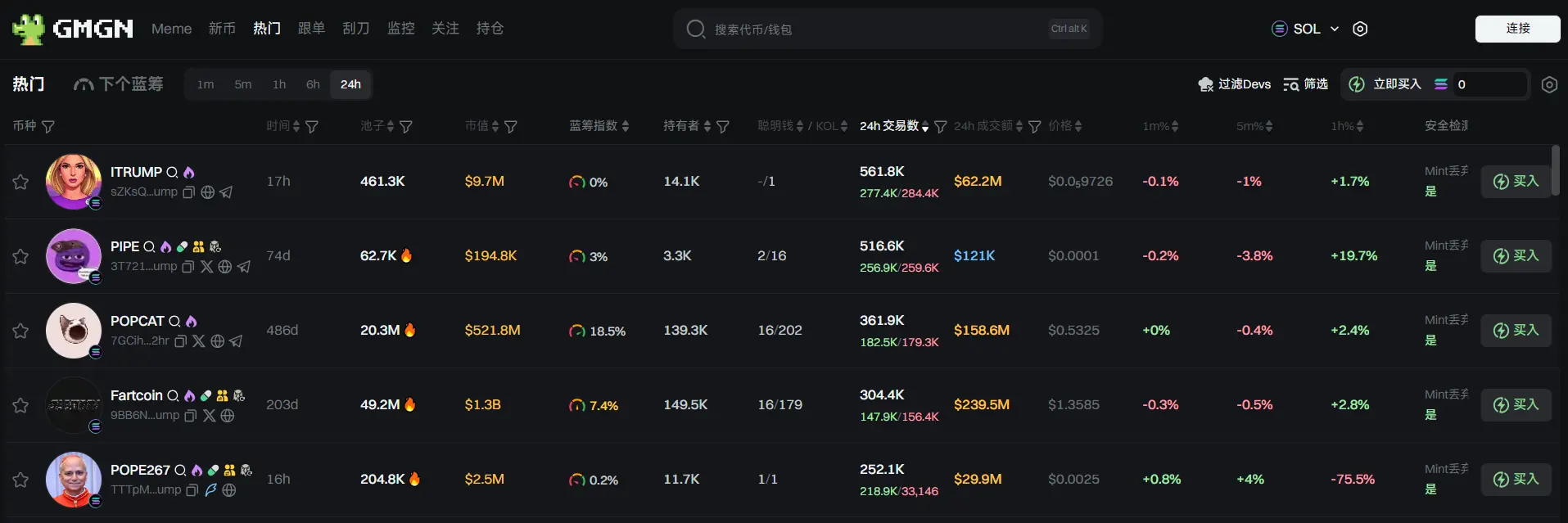Click the connect wallet button
1568x523 pixels.
[x=1516, y=29]
